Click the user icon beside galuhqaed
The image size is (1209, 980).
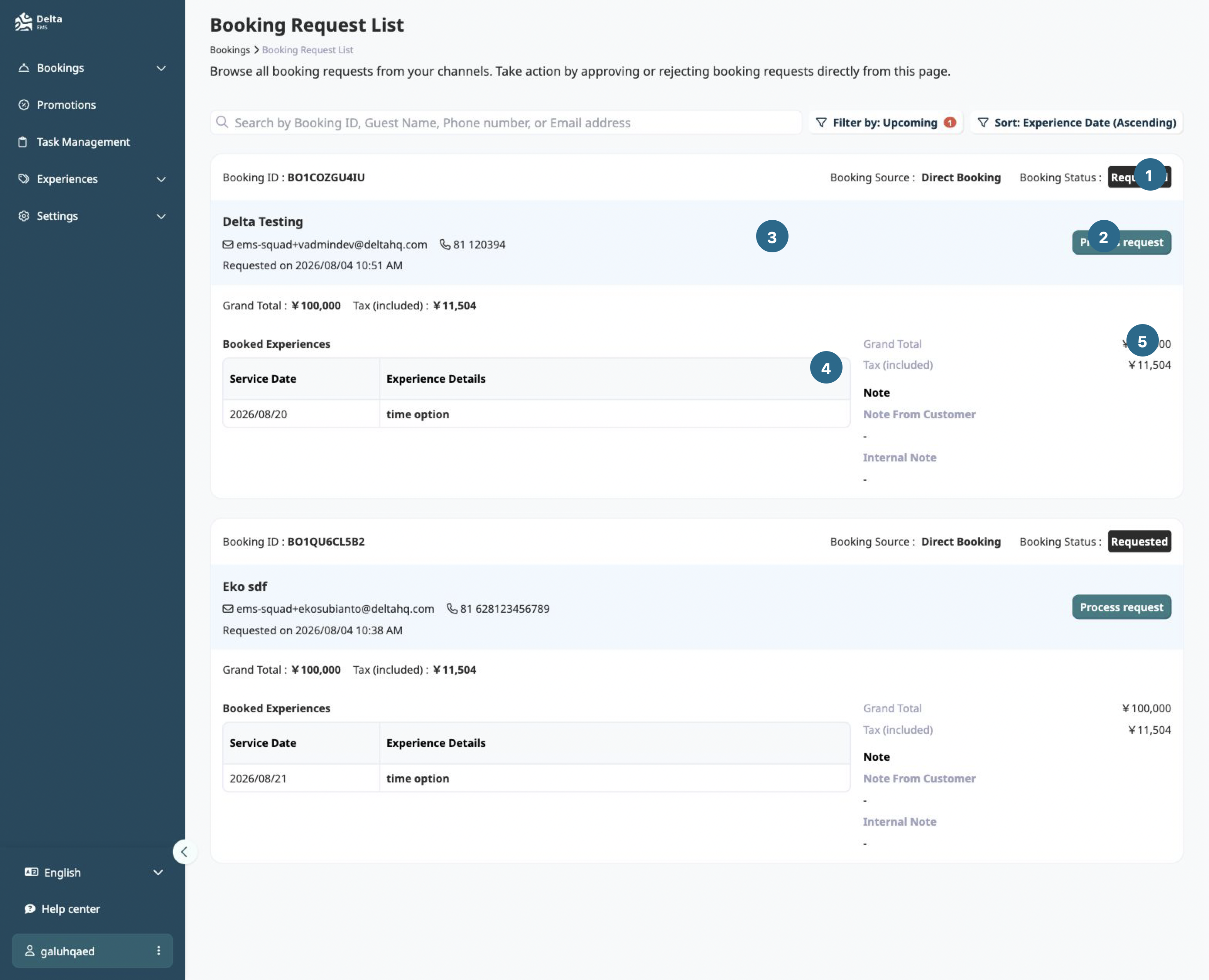29,951
